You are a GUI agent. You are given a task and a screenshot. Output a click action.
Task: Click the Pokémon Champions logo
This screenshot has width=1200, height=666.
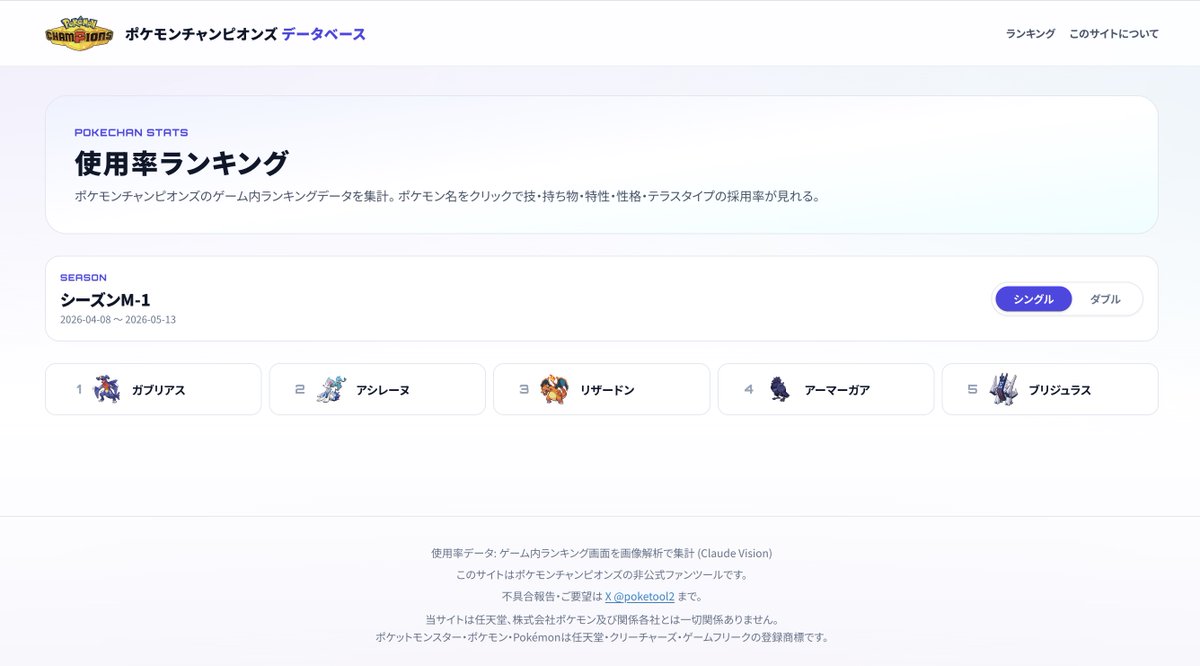tap(79, 32)
